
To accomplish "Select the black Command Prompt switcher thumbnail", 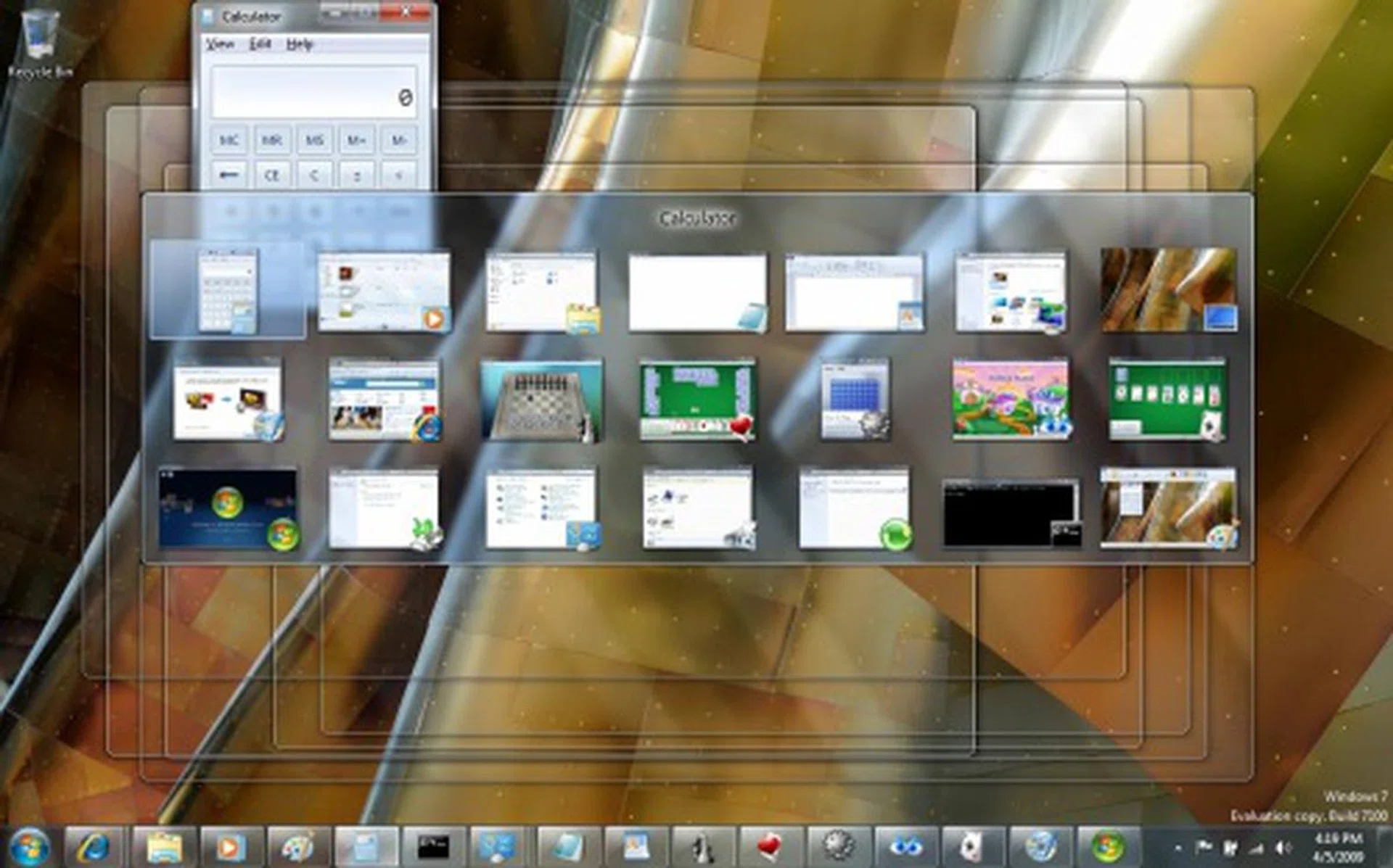I will coord(1011,513).
